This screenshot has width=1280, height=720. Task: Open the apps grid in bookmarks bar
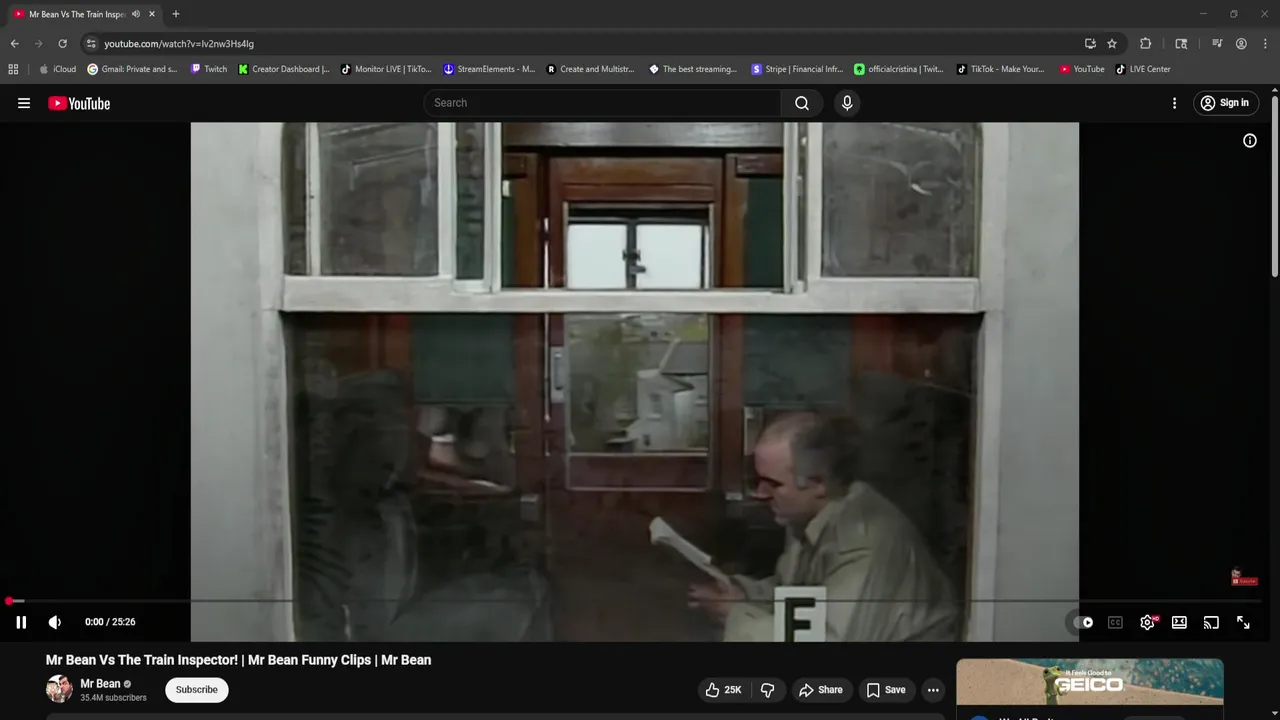coord(13,69)
